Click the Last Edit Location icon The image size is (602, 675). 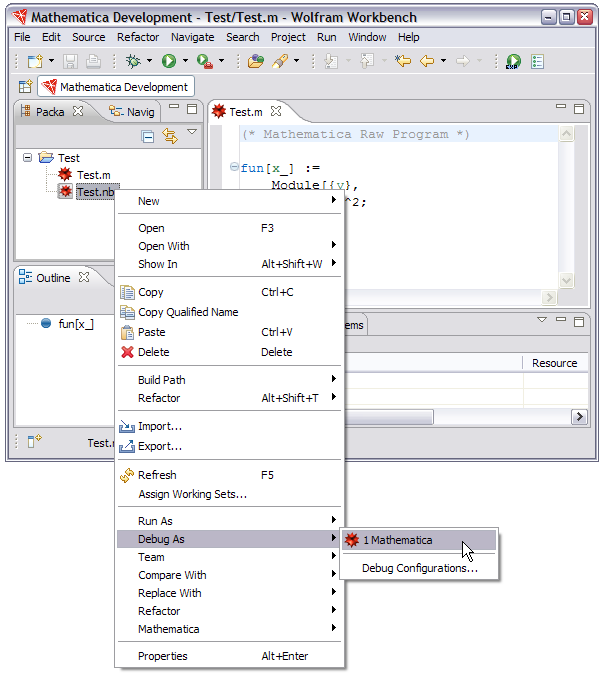[403, 61]
